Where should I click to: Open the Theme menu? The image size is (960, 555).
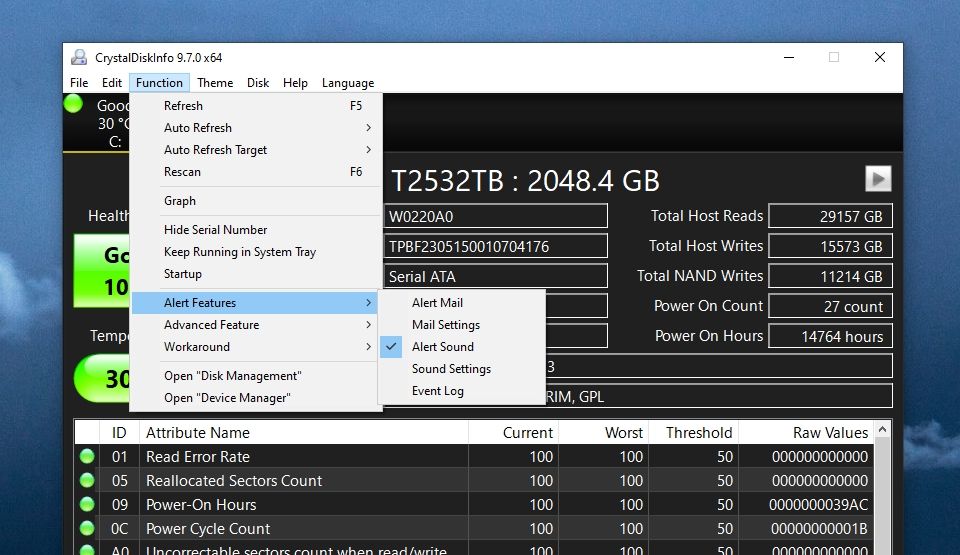(x=215, y=83)
